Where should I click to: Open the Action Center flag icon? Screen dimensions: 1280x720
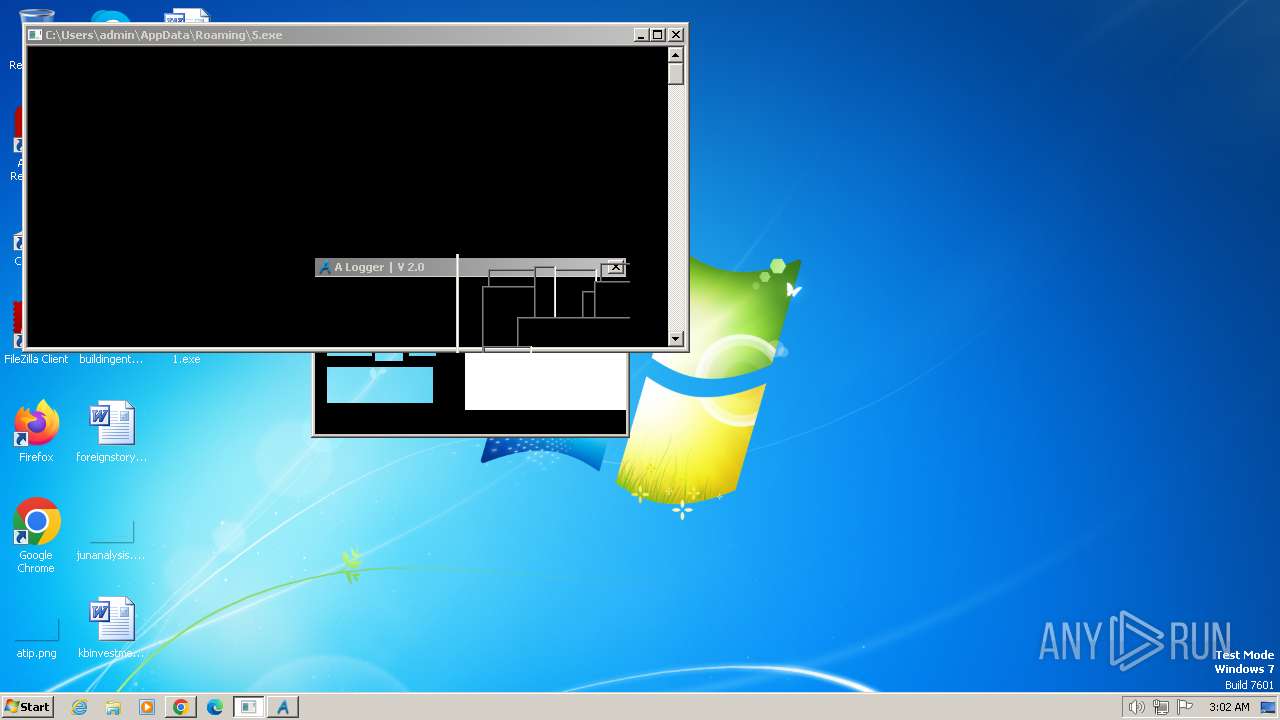1185,707
